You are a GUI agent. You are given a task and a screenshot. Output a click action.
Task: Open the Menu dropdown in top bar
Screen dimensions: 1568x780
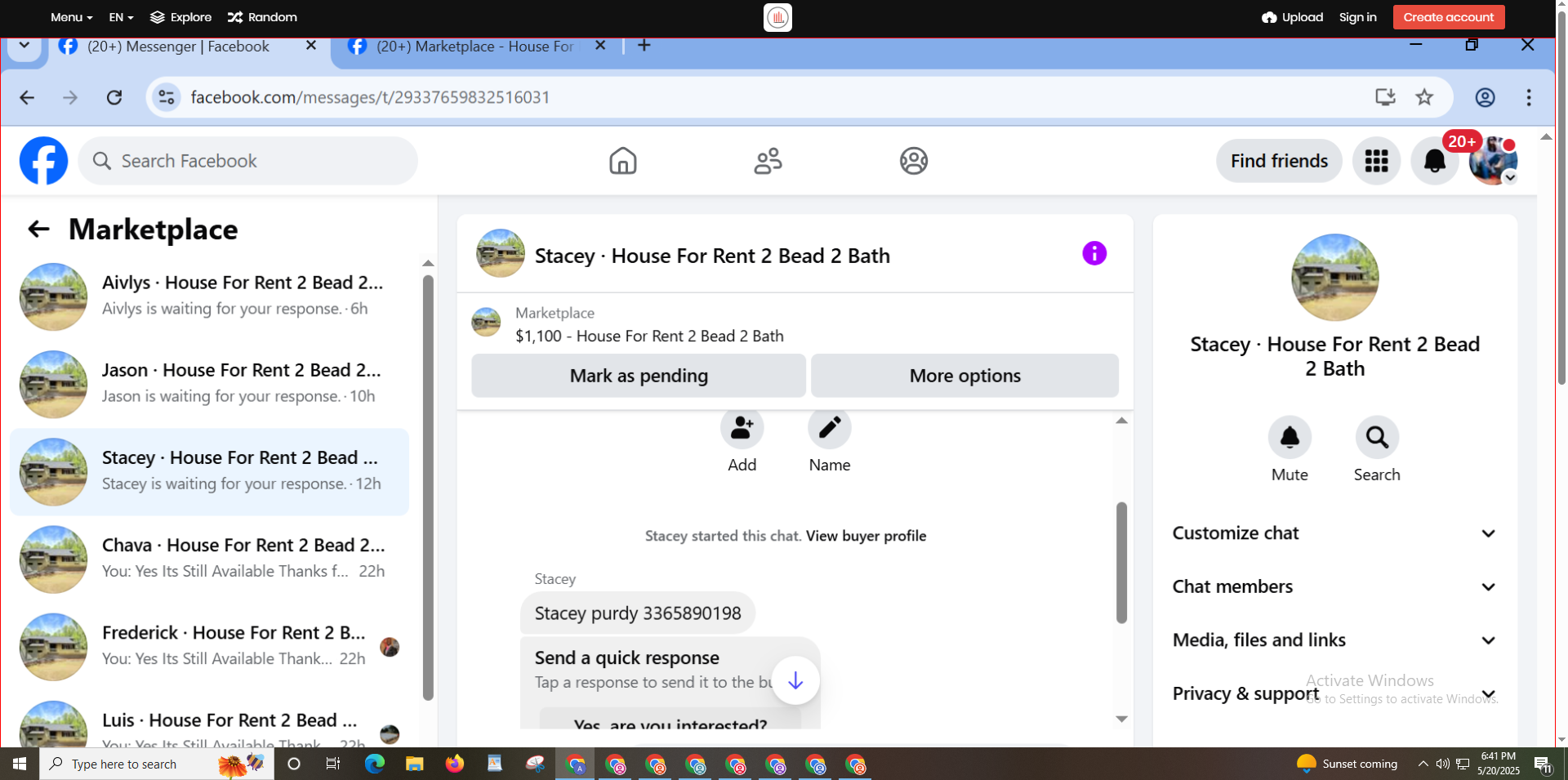[71, 17]
